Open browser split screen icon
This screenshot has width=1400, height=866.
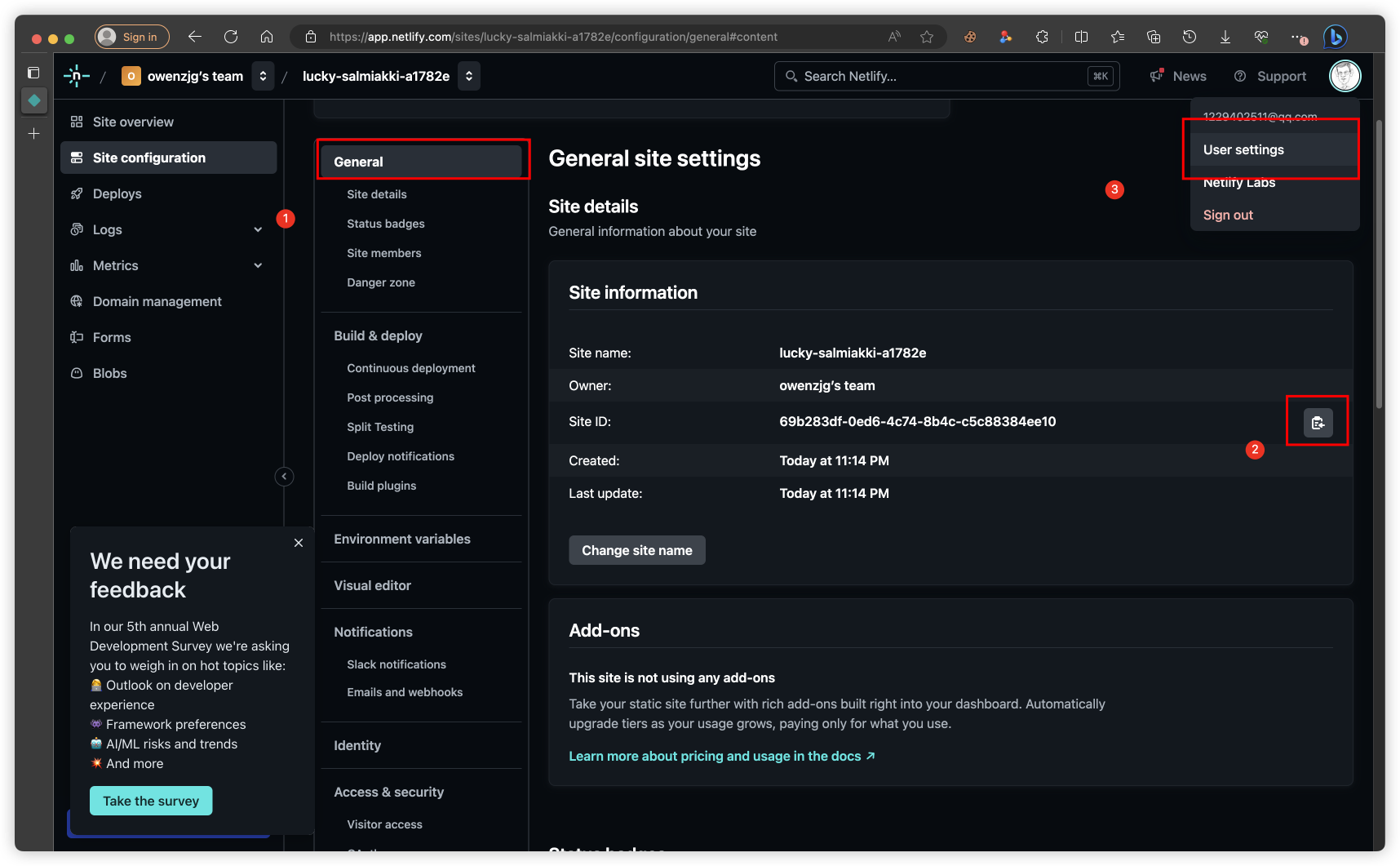point(1081,37)
